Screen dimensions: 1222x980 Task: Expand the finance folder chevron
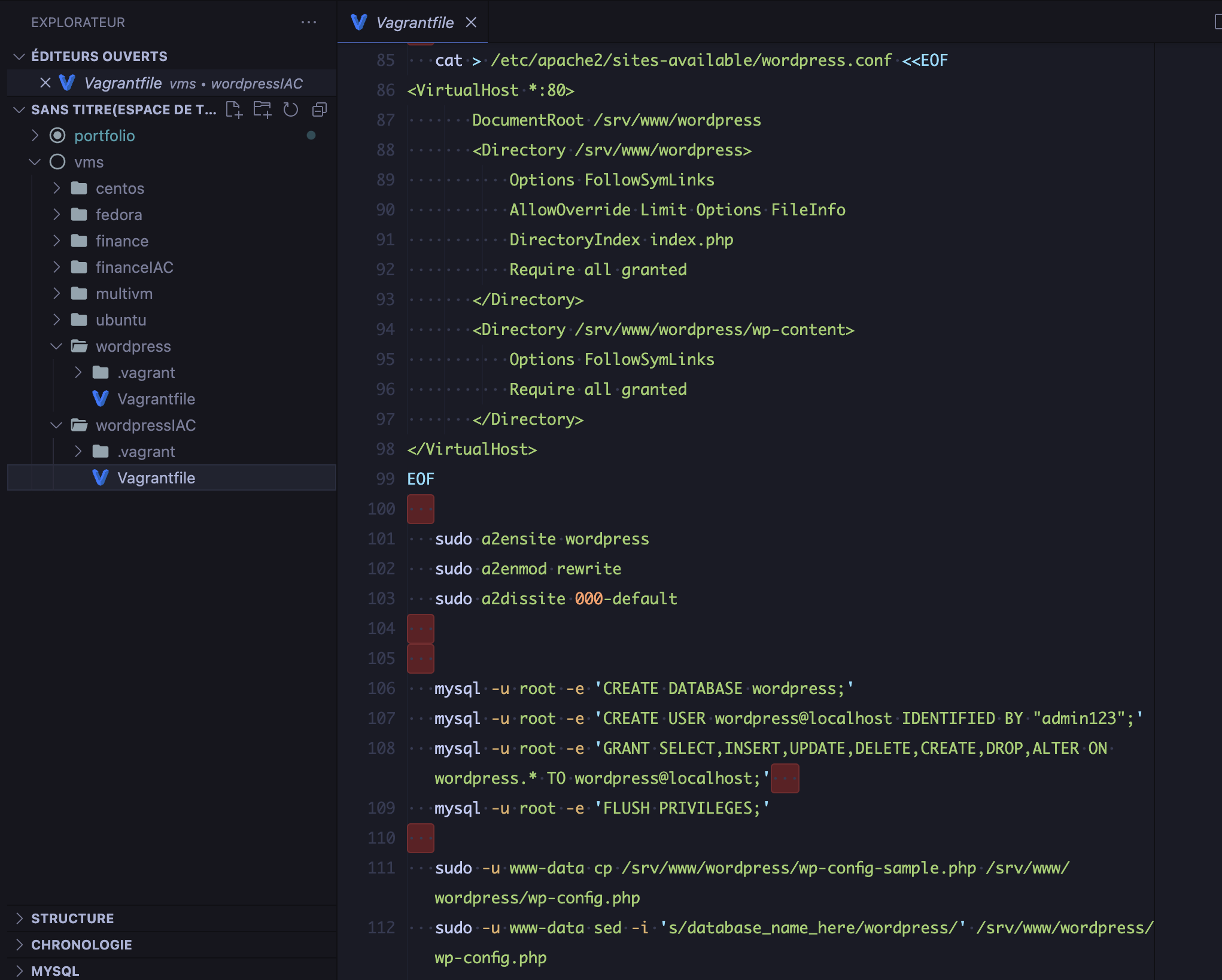click(x=56, y=241)
